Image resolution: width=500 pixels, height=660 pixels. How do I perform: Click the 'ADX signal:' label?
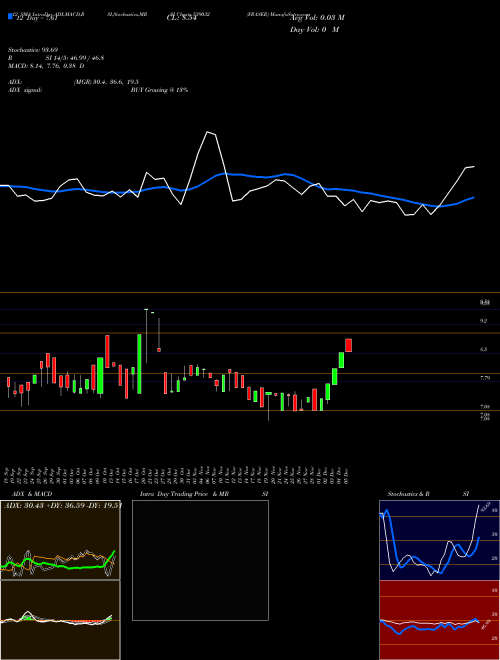coord(24,90)
